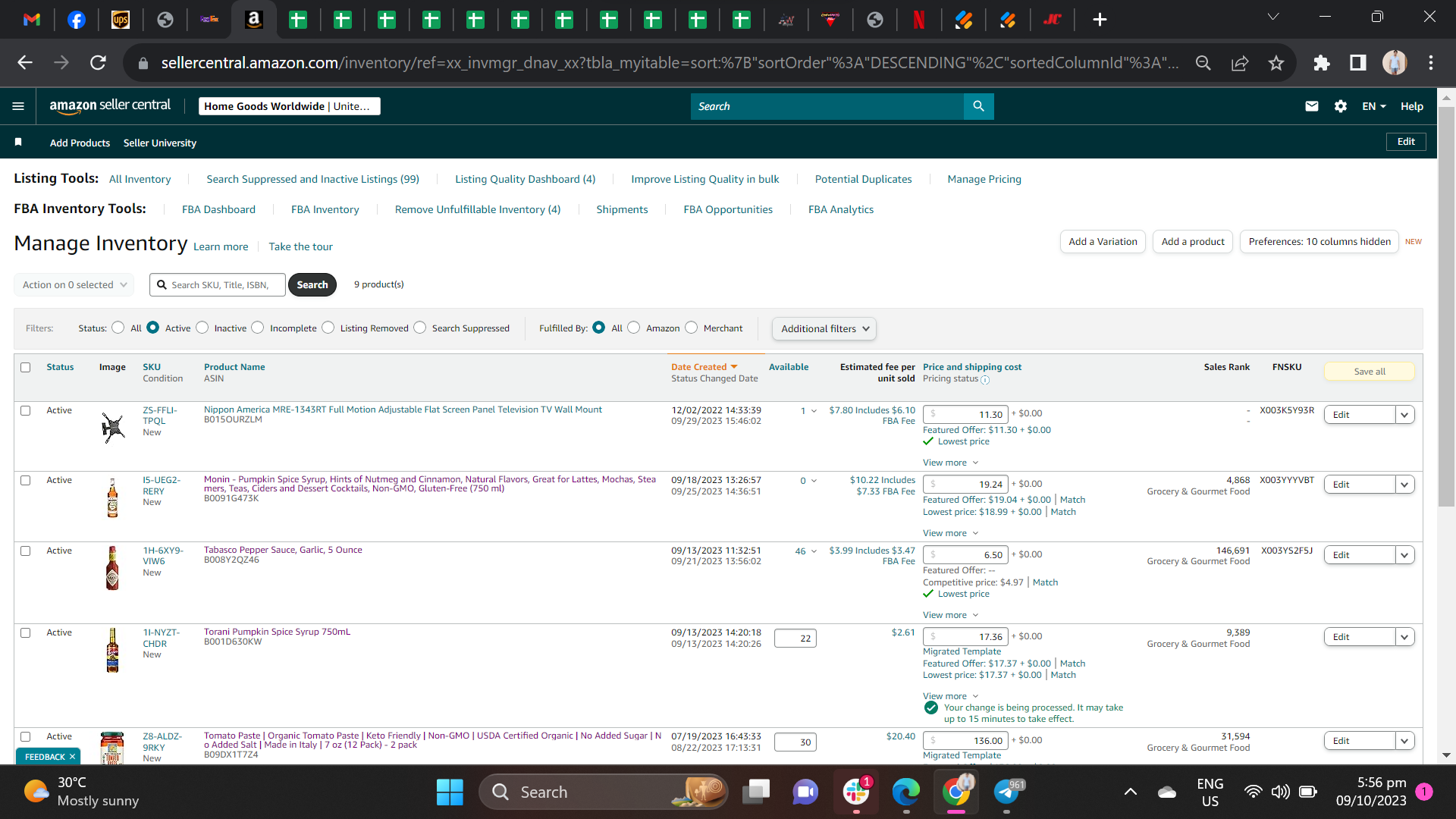
Task: Open the EN language dropdown
Action: pyautogui.click(x=1374, y=106)
